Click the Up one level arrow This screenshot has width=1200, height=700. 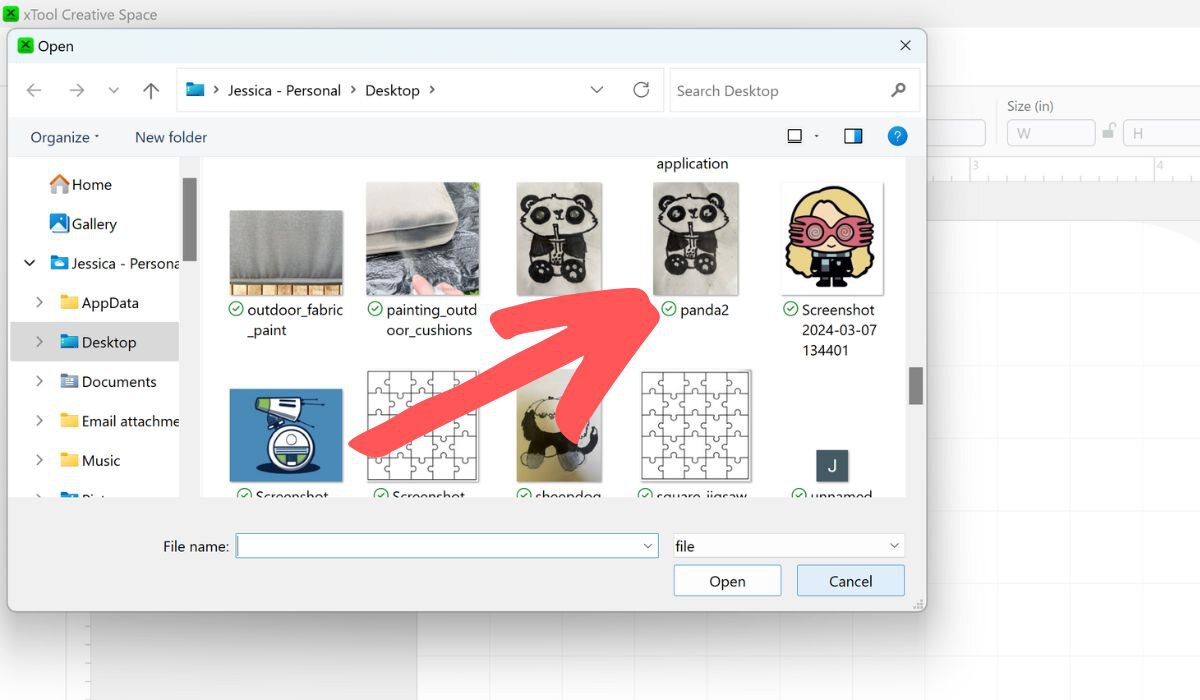(151, 91)
